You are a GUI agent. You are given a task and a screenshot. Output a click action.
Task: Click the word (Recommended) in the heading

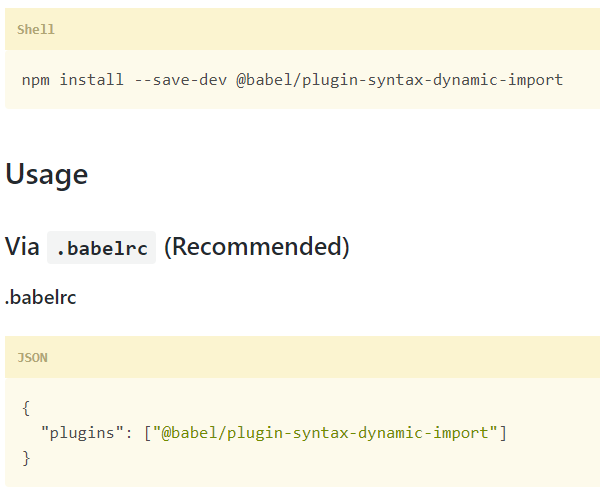[256, 246]
